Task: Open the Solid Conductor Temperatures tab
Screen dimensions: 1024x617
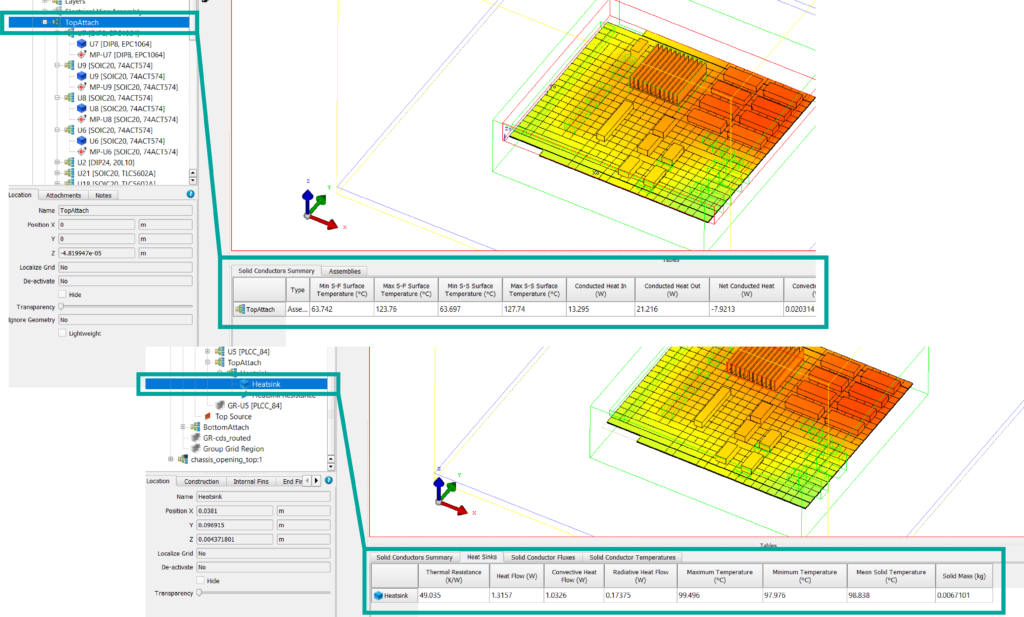Action: click(x=633, y=557)
